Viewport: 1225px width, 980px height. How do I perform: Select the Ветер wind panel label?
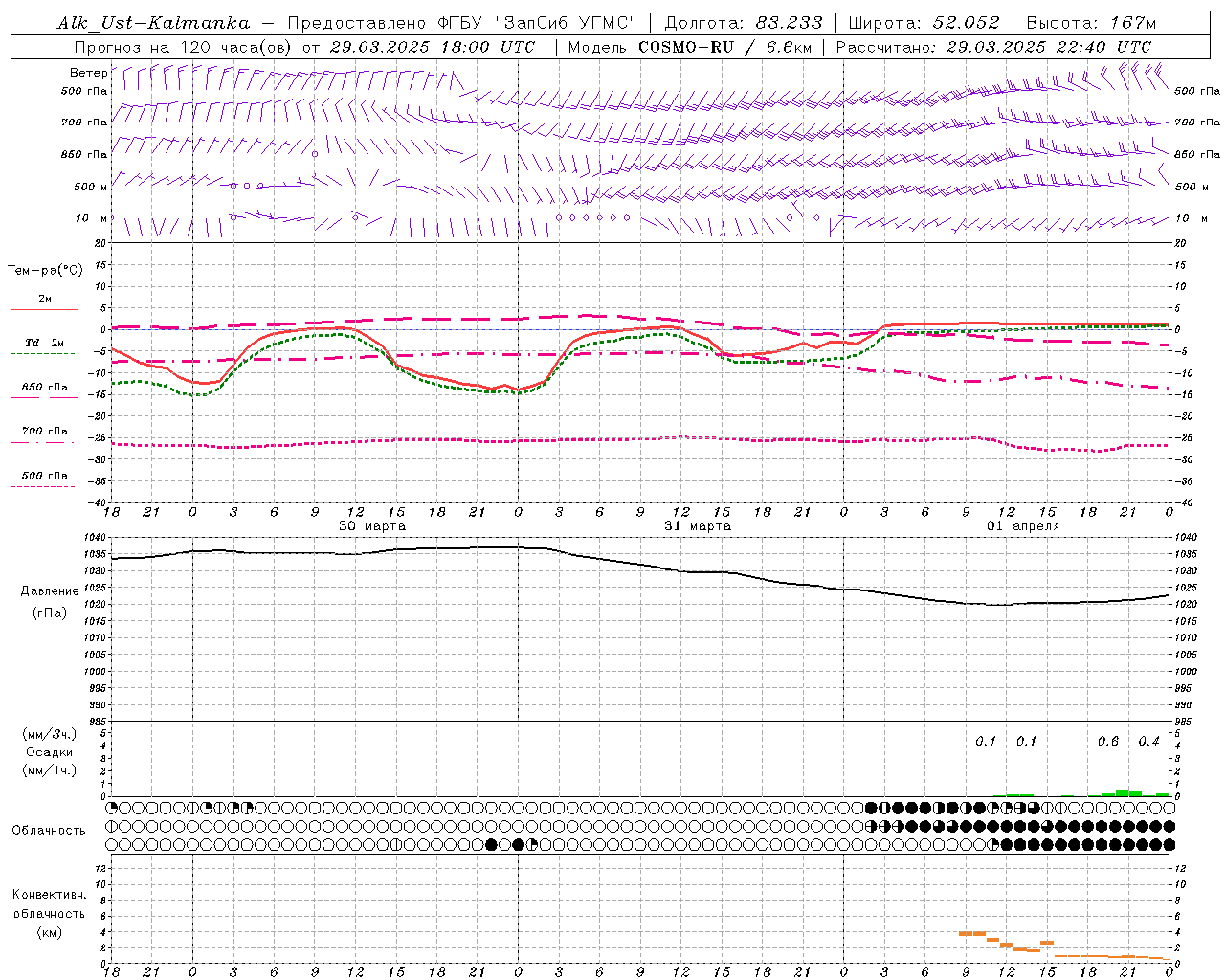[88, 73]
